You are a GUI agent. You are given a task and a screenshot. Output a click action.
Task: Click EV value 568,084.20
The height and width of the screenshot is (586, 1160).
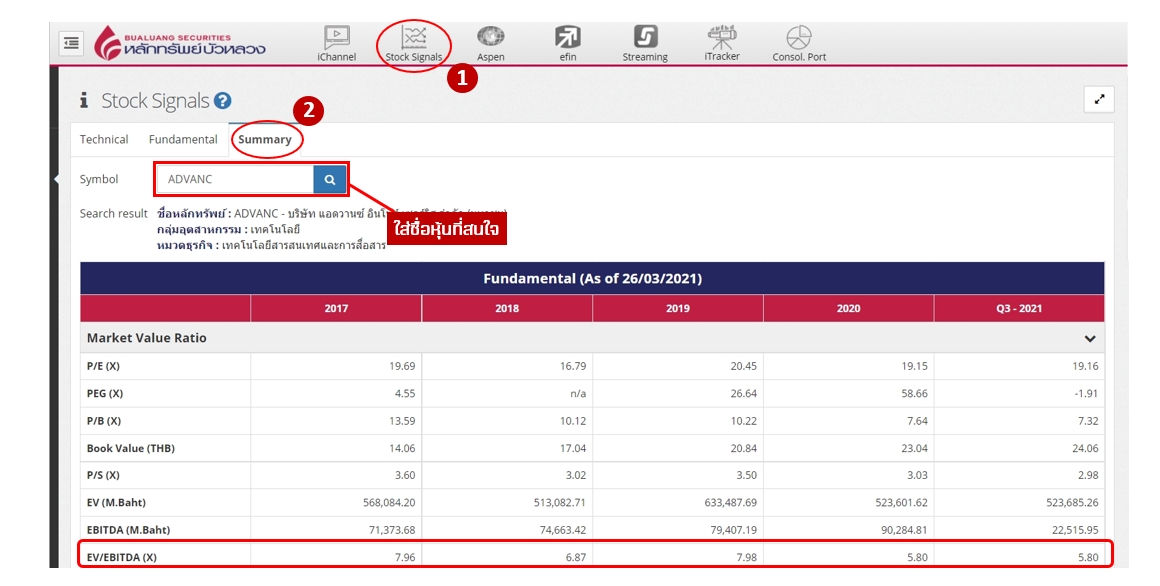(x=389, y=502)
